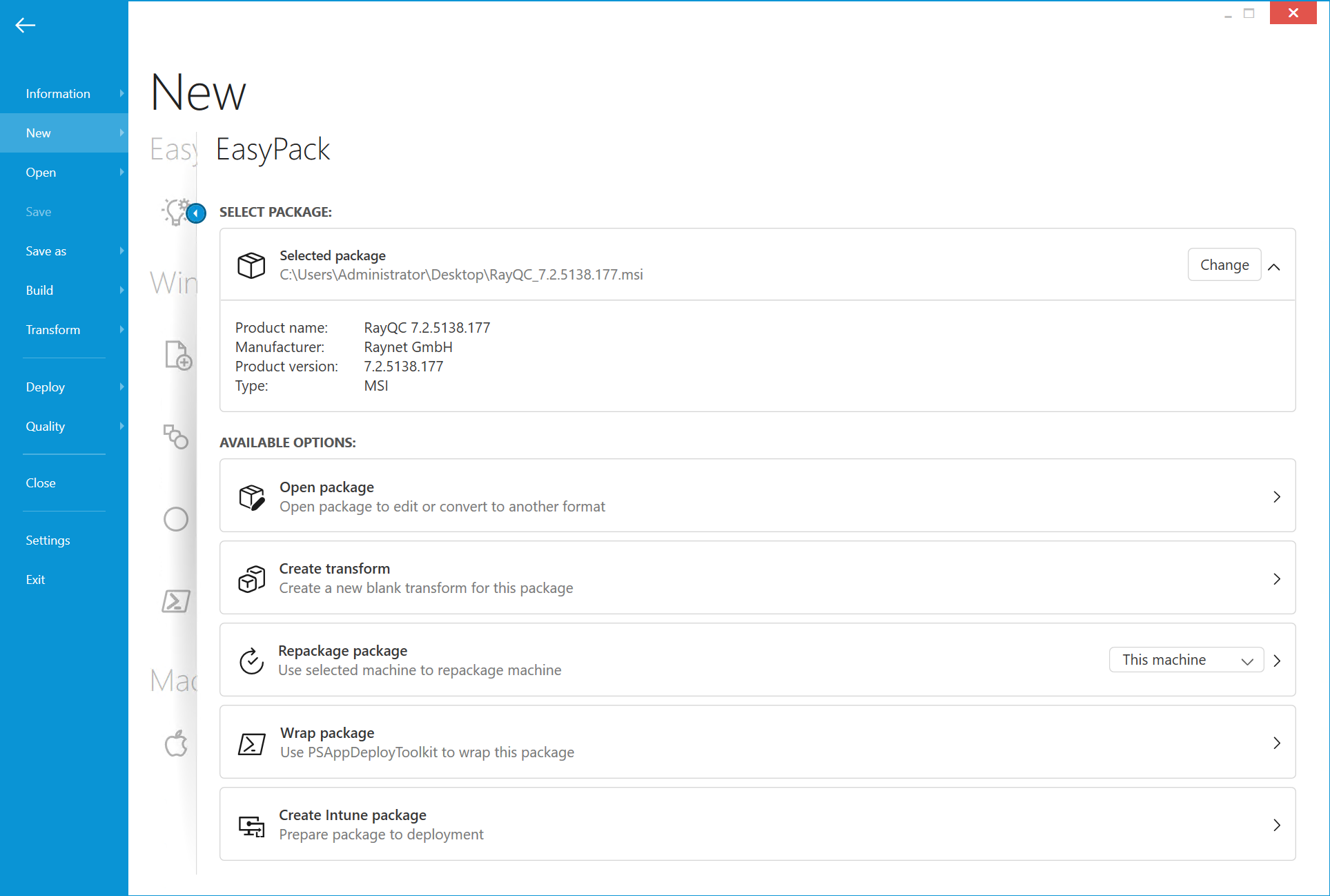The image size is (1330, 896).
Task: Click the PowerShell icon in left strip
Action: (x=176, y=601)
